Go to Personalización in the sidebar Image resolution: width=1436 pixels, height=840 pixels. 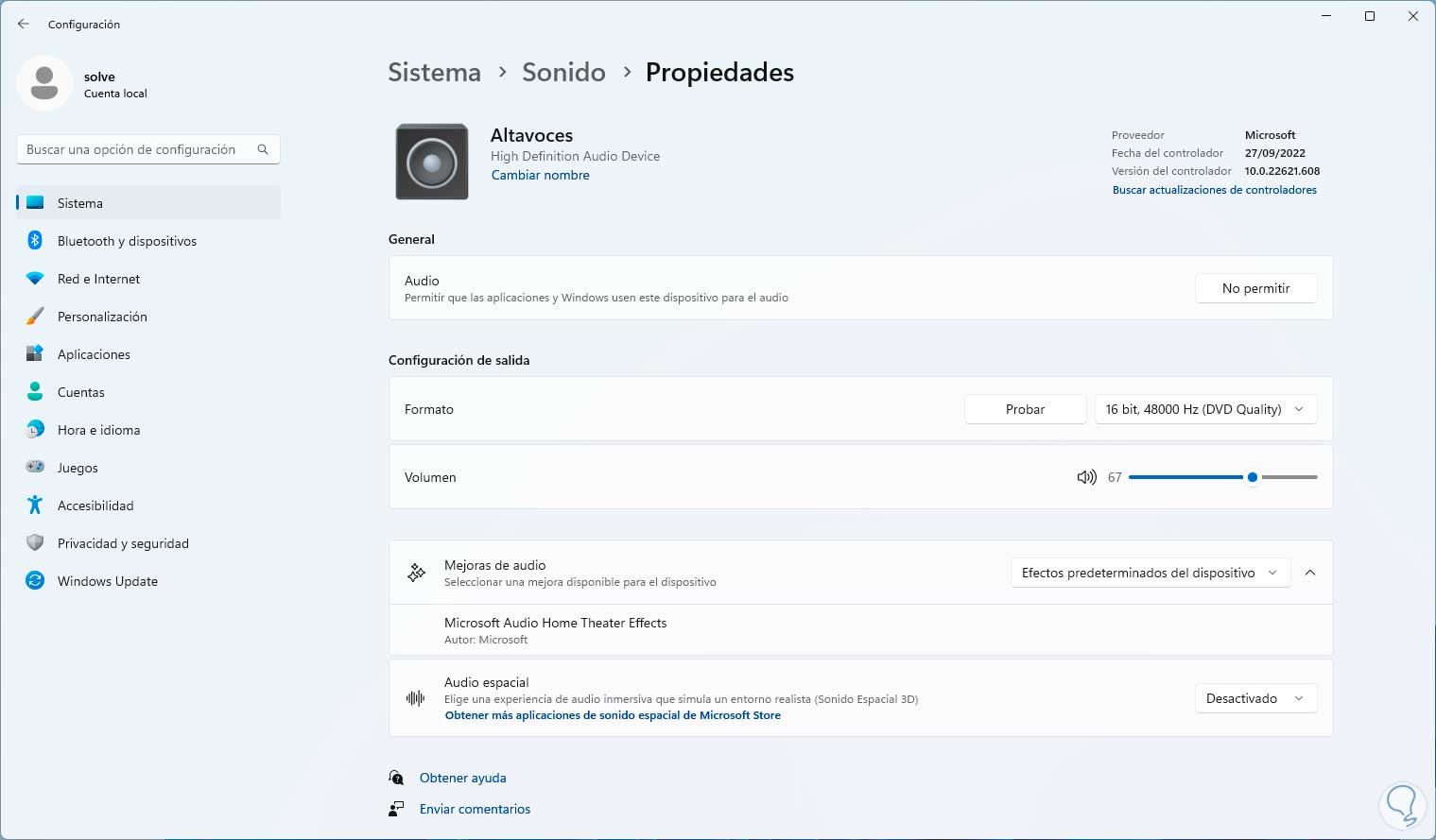tap(102, 317)
